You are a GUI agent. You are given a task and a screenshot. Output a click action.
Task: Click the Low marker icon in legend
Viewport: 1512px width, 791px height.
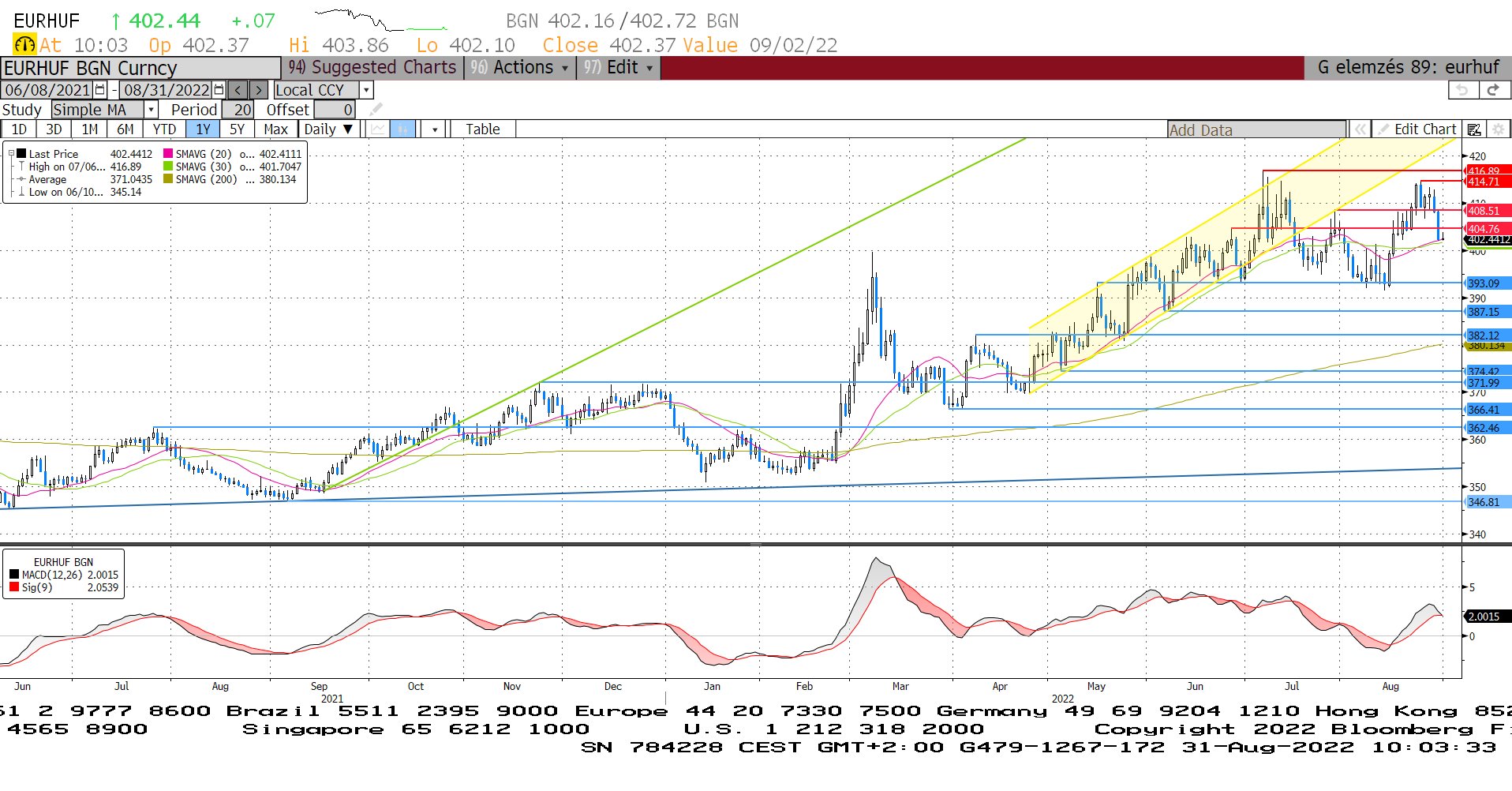[x=21, y=192]
